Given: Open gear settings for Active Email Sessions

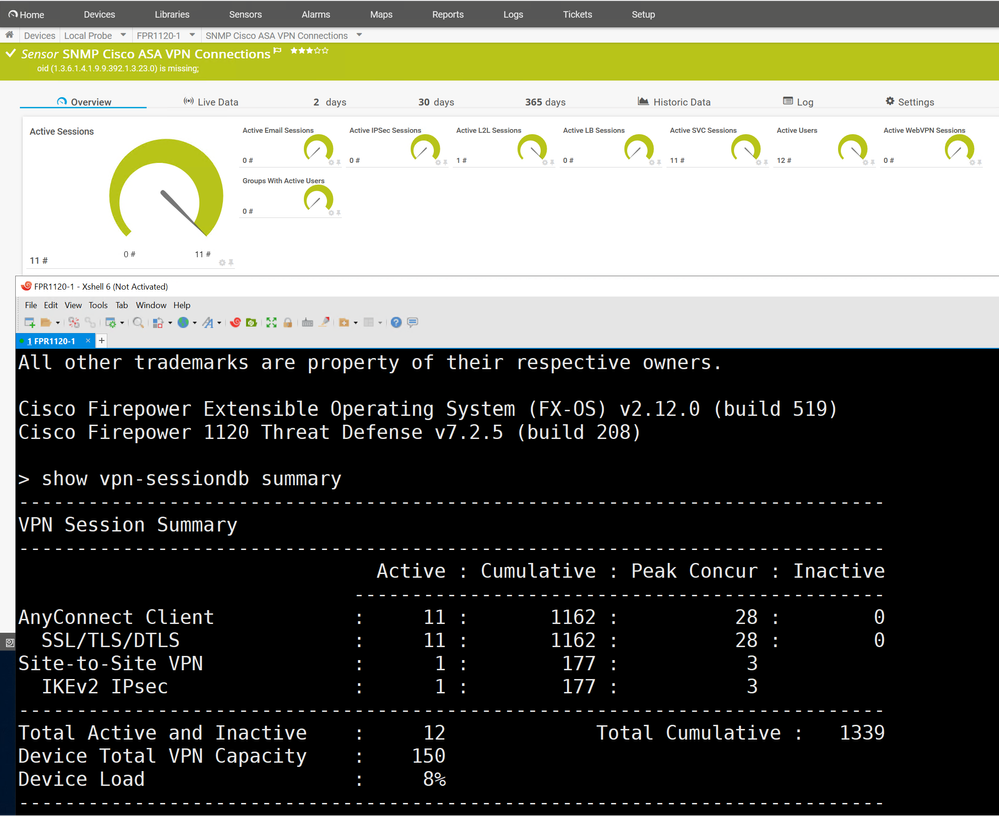Looking at the screenshot, I should 331,162.
